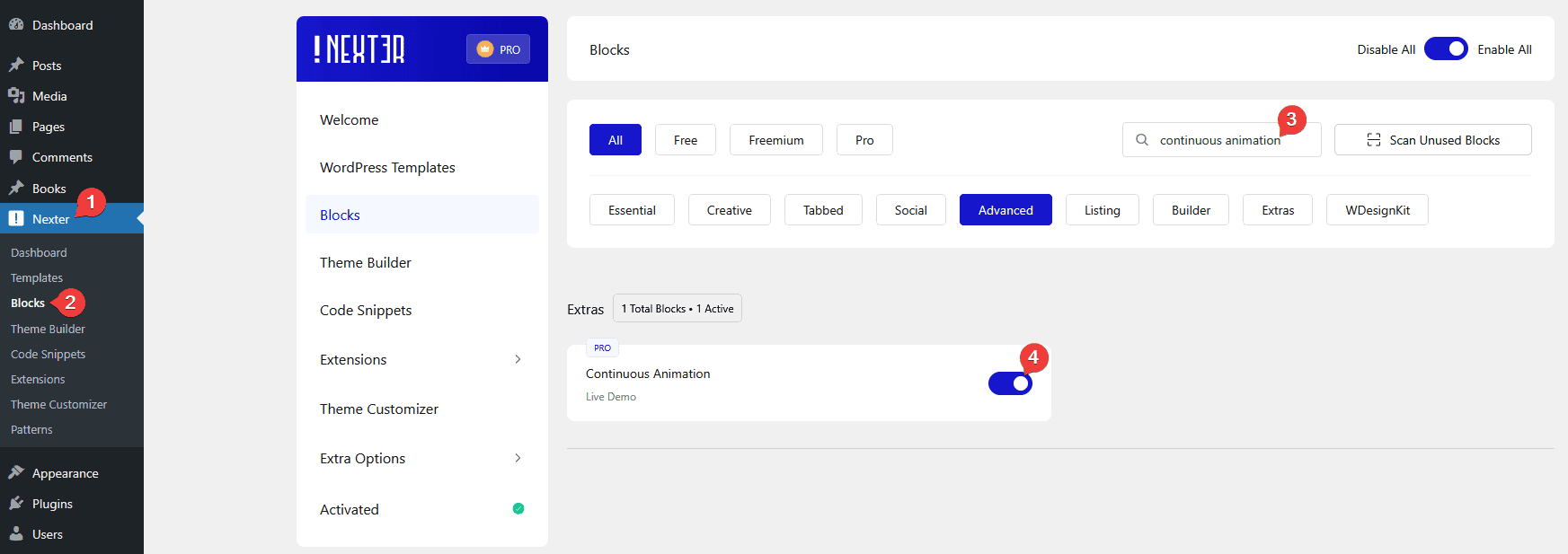Click the PRO crown badge
The height and width of the screenshot is (554, 1568).
(498, 49)
